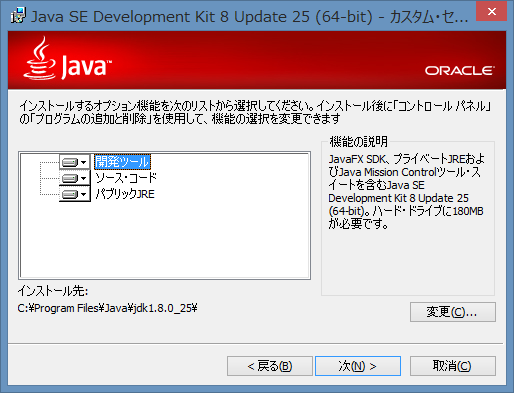Click the installer icon in the title bar
Screen dimensions: 514x393
(18, 16)
